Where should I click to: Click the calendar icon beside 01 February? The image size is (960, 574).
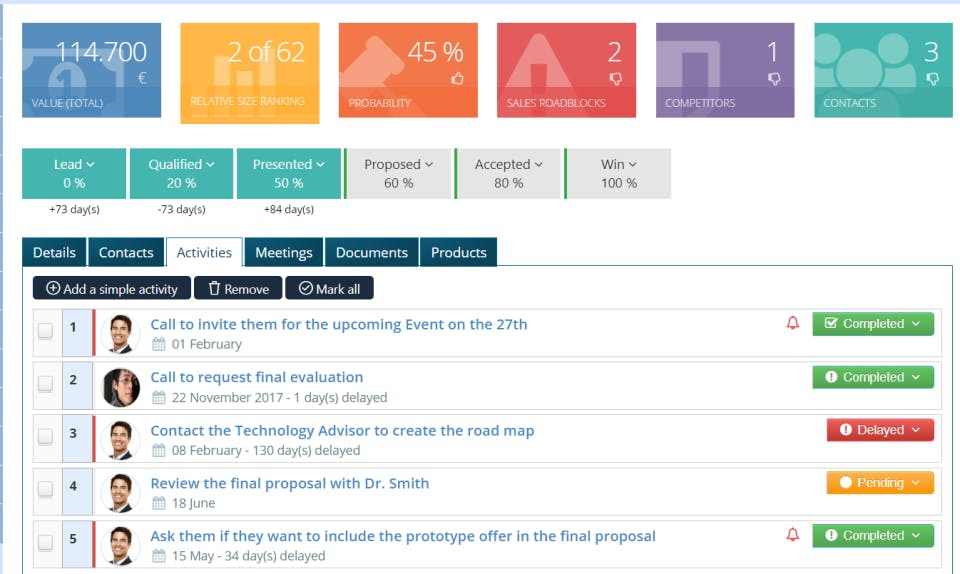(x=158, y=344)
